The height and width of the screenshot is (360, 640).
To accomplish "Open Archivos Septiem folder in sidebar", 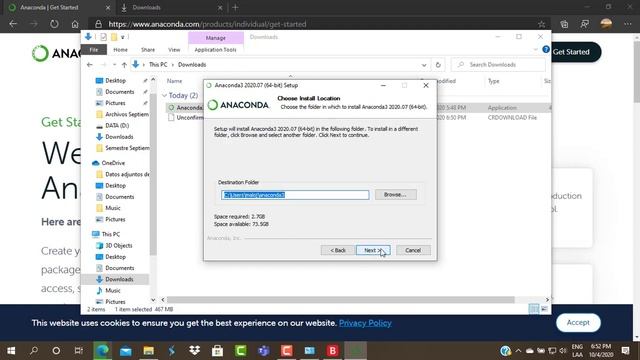I will coord(122,114).
